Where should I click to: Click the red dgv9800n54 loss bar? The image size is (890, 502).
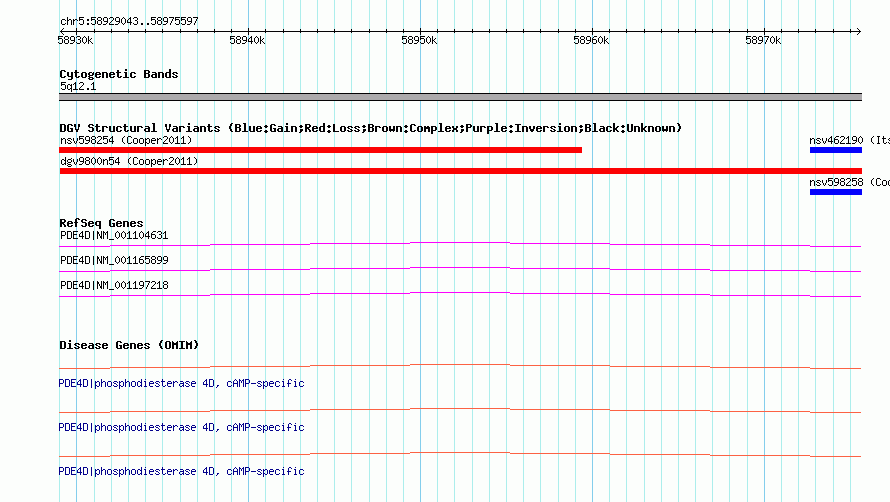click(x=460, y=171)
